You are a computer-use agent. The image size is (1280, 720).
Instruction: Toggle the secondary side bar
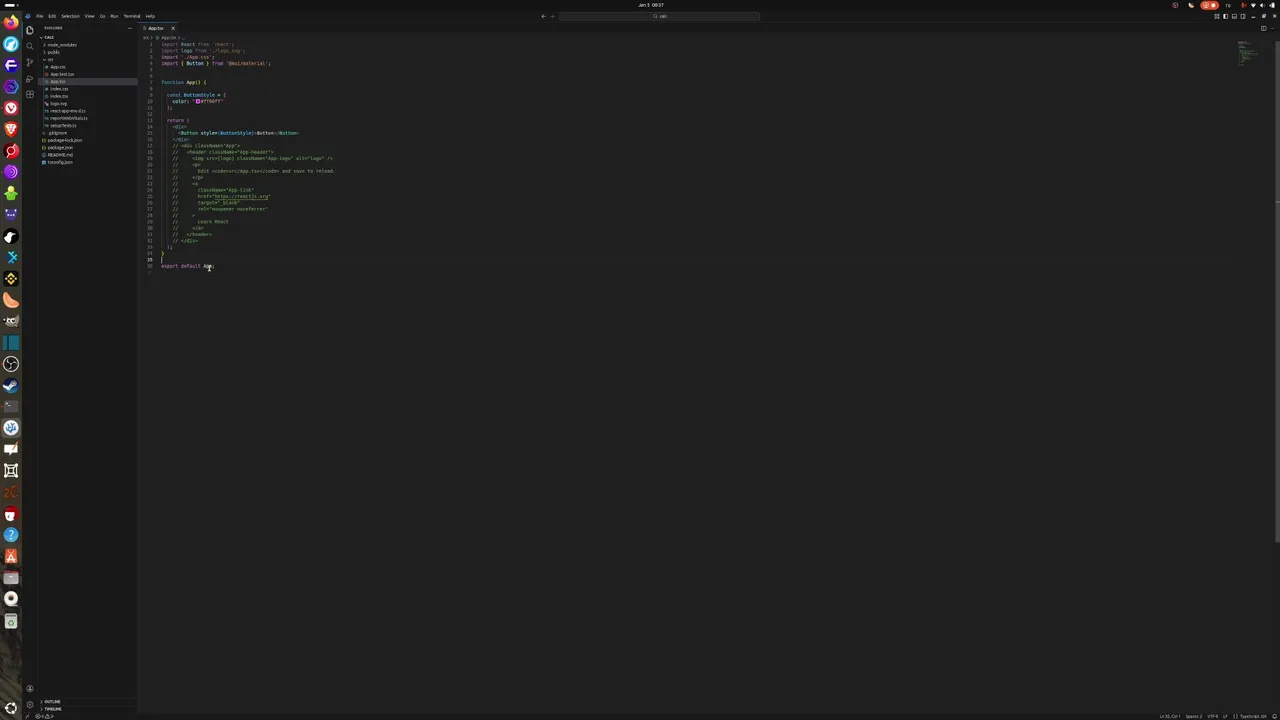click(1243, 16)
